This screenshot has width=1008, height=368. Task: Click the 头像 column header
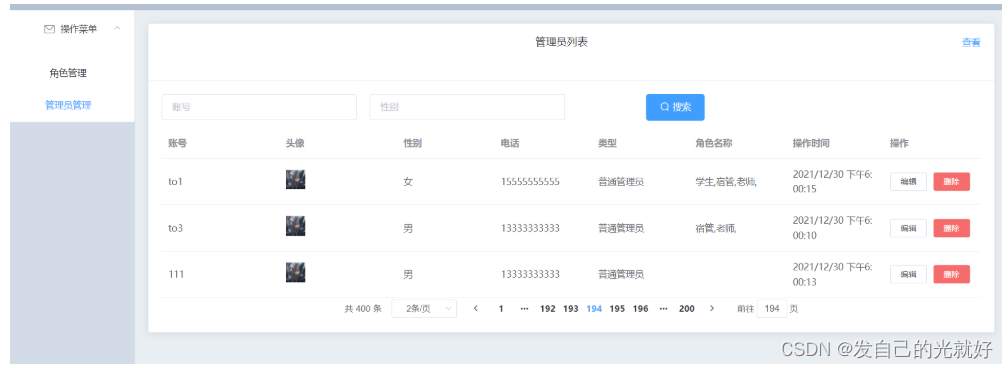[295, 143]
